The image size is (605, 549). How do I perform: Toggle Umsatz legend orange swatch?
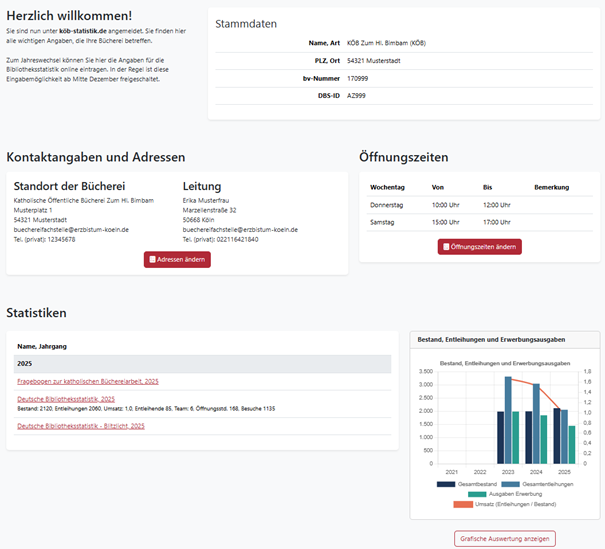463,504
